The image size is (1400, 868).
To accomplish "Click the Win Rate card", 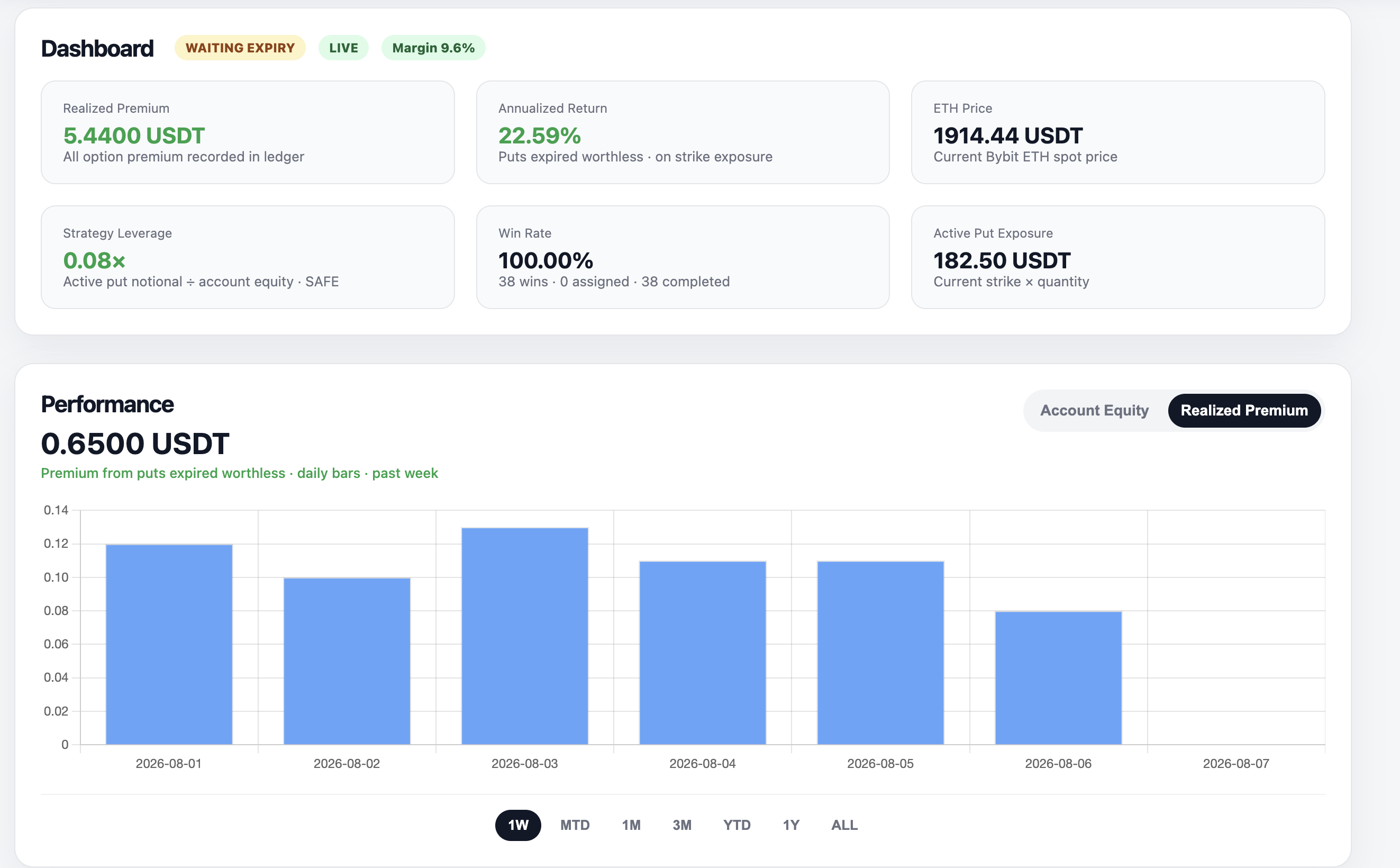I will click(683, 257).
